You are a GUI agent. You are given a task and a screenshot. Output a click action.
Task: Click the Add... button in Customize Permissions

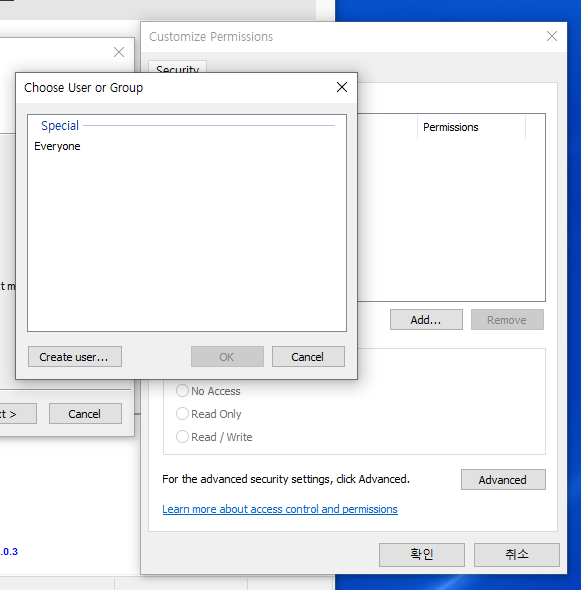pyautogui.click(x=426, y=320)
